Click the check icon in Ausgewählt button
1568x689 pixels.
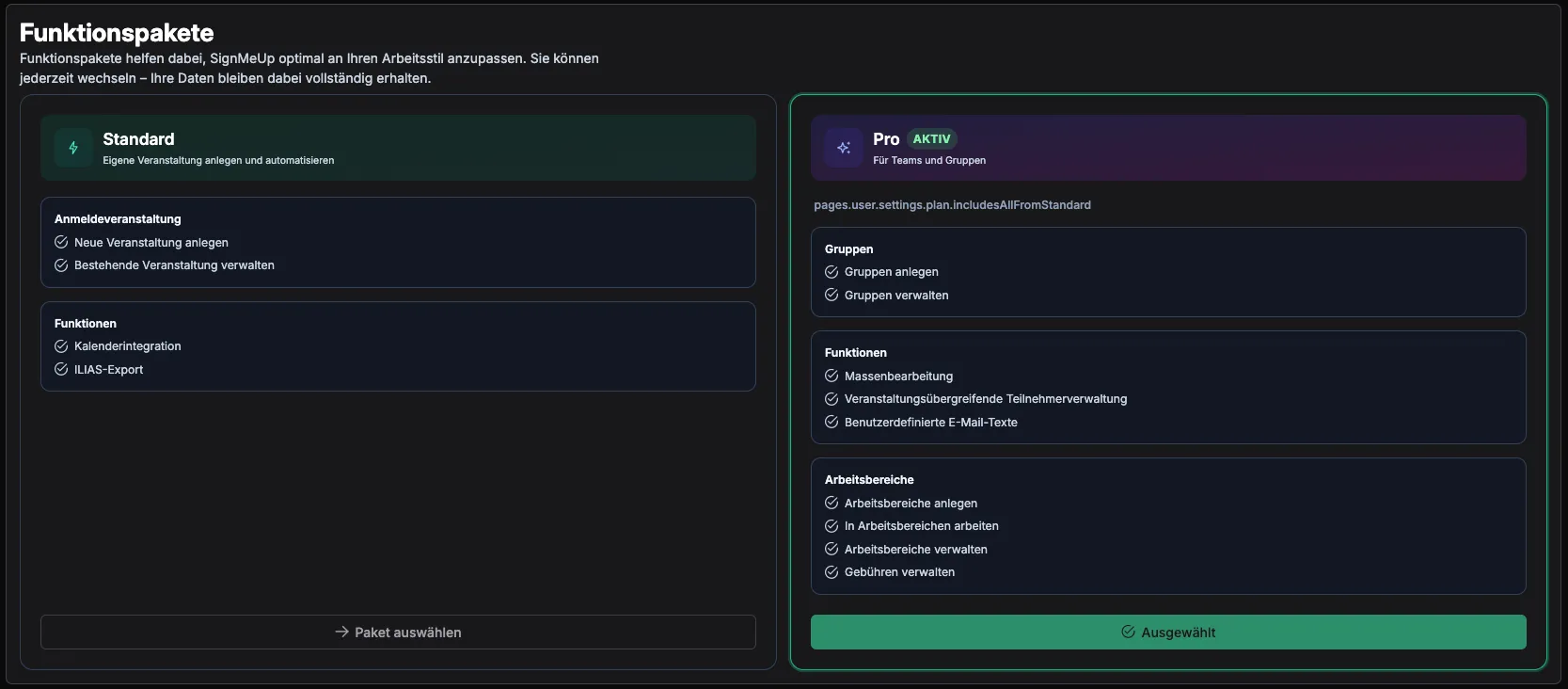pyautogui.click(x=1129, y=632)
